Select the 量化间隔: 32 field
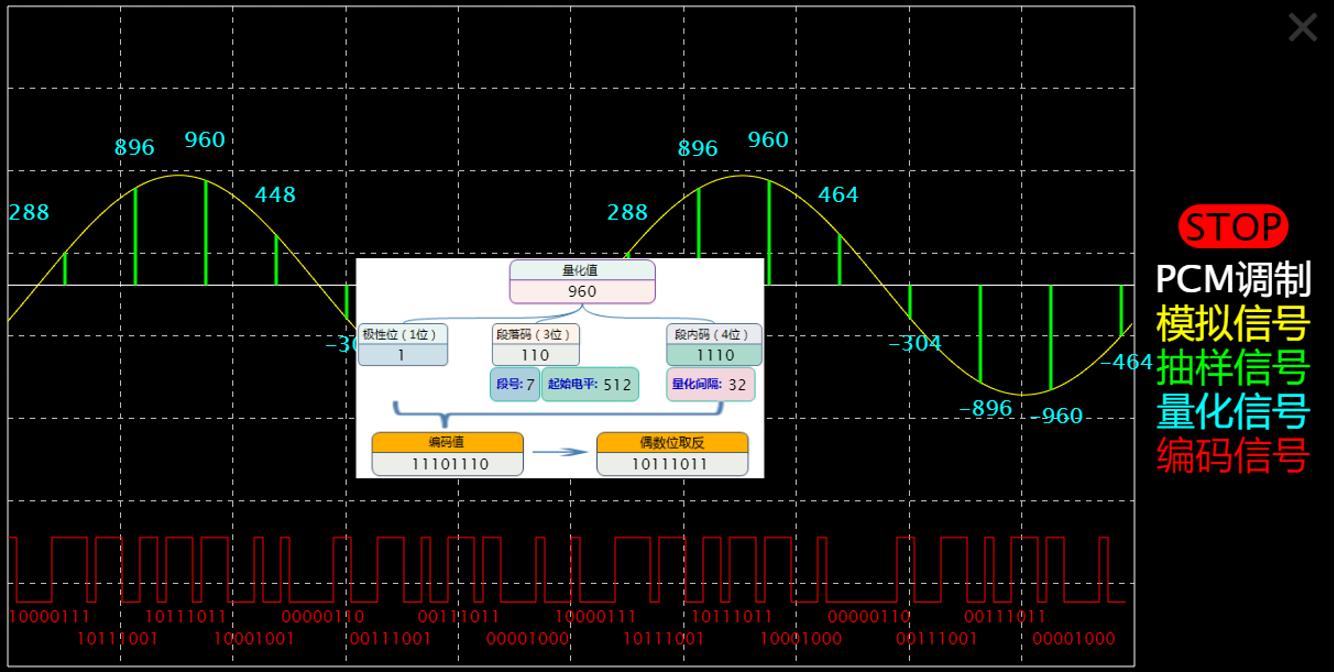This screenshot has height=672, width=1334. [710, 384]
